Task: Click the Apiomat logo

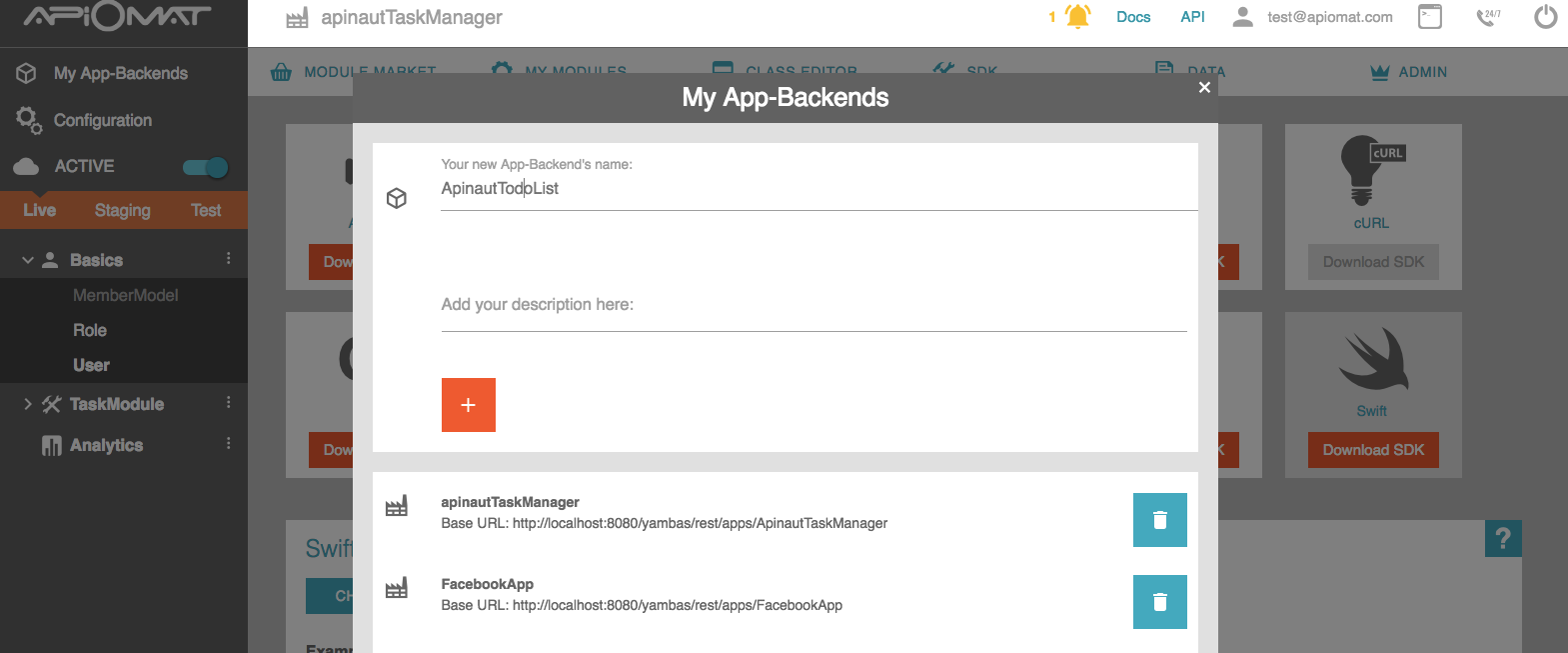Action: point(118,17)
